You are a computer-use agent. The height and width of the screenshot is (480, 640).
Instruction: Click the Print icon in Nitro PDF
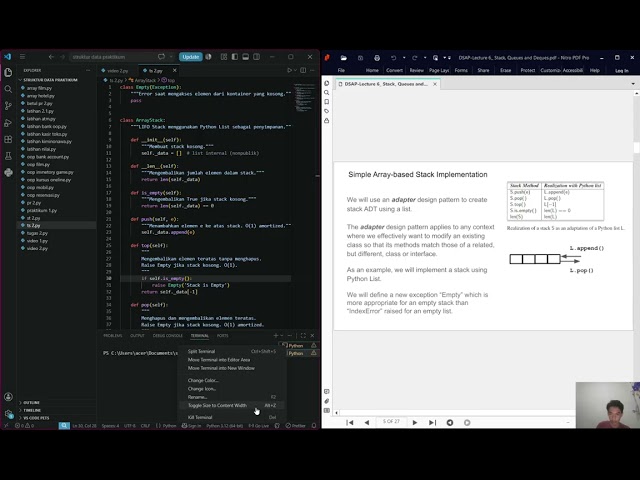[377, 58]
